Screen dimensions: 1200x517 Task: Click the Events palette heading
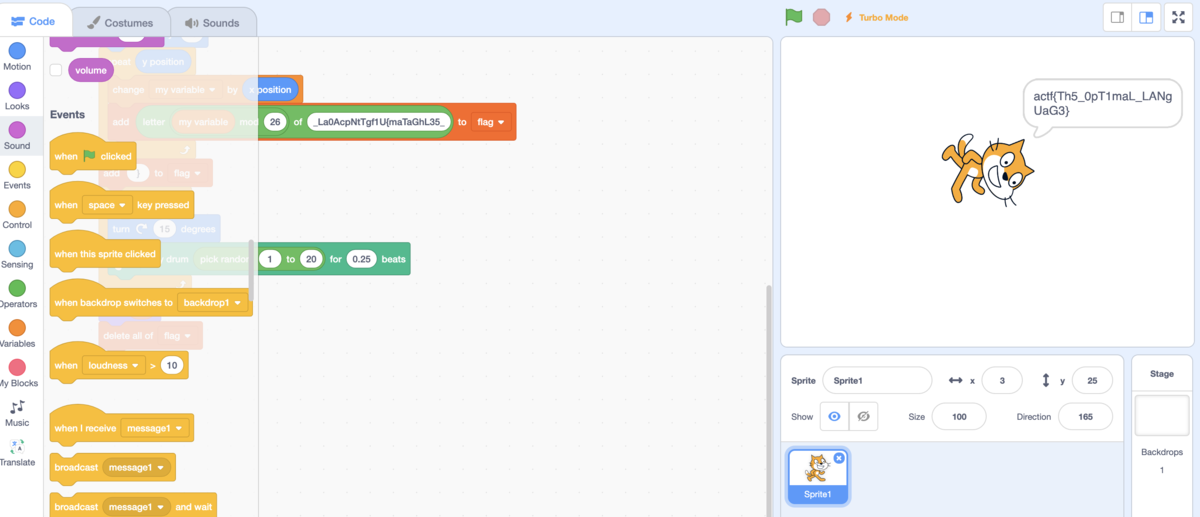[x=68, y=114]
